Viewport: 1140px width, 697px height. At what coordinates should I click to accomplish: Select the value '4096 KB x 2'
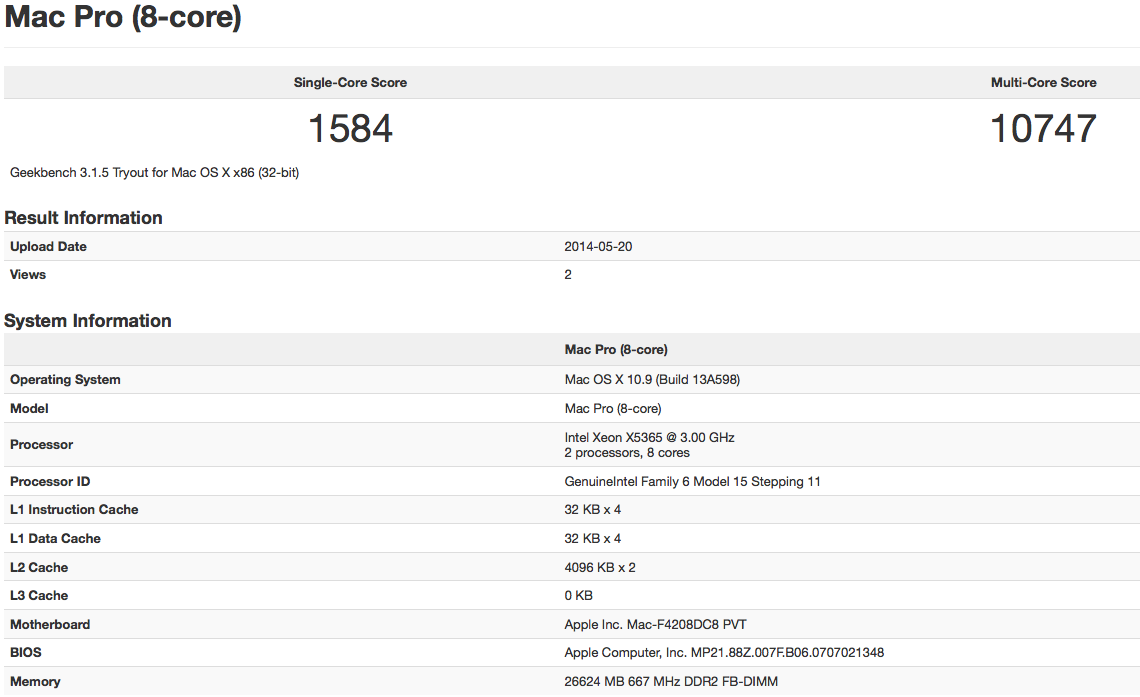point(600,568)
